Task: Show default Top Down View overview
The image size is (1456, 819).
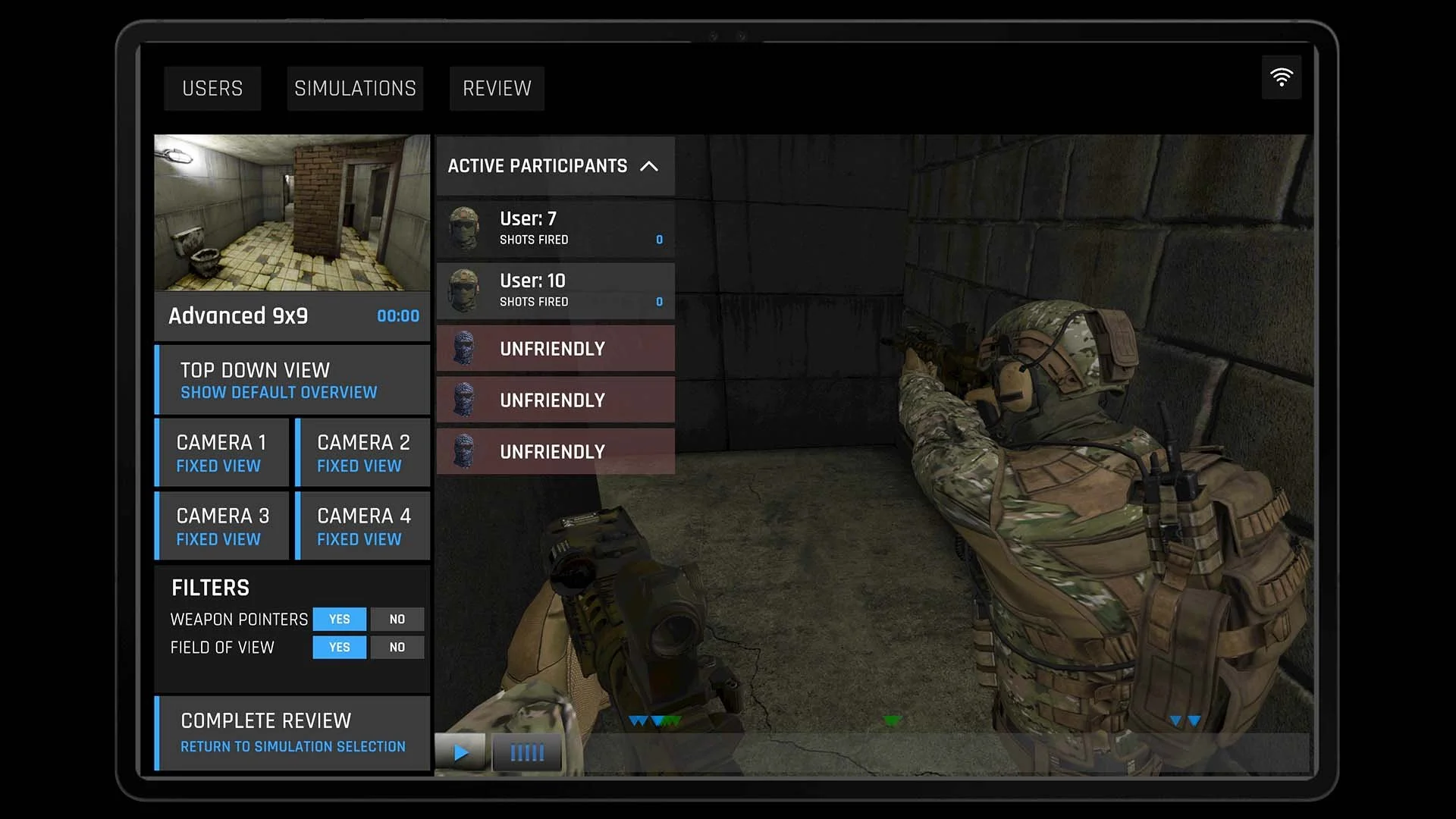Action: [293, 379]
